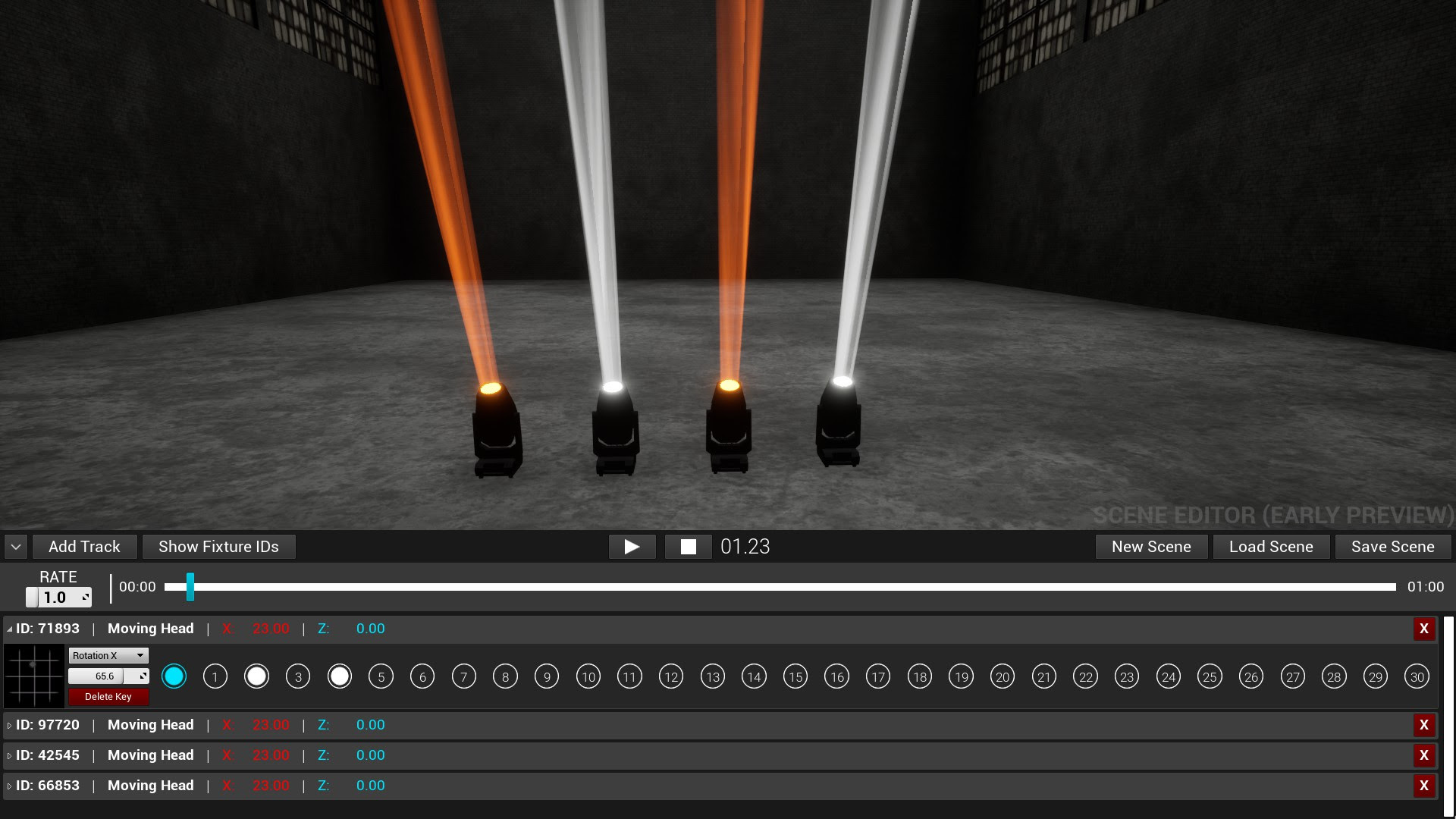The image size is (1456, 819).
Task: Click the cyan timeline playhead marker
Action: (x=190, y=587)
